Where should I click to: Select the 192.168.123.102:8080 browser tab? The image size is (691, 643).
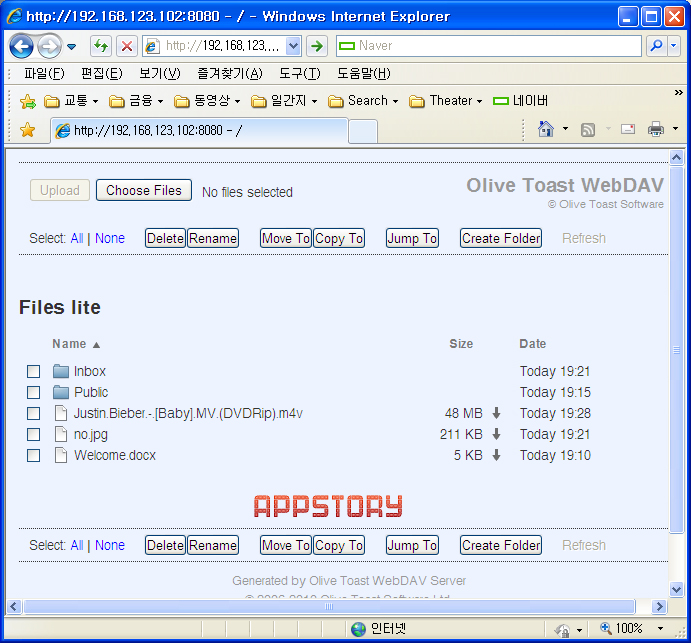click(199, 131)
